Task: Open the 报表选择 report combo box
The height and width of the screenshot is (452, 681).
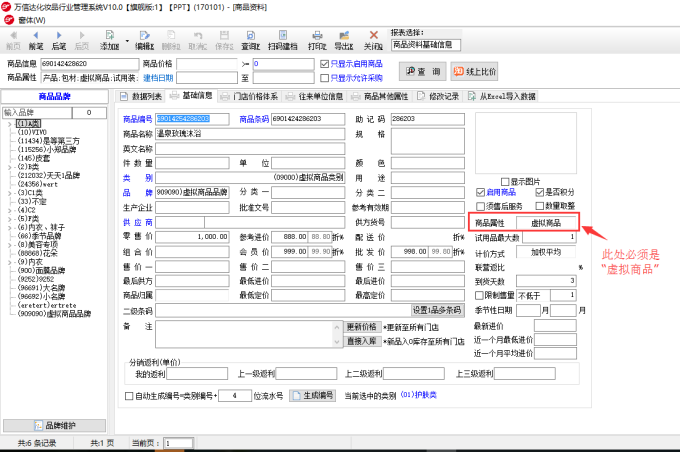Action: click(426, 45)
